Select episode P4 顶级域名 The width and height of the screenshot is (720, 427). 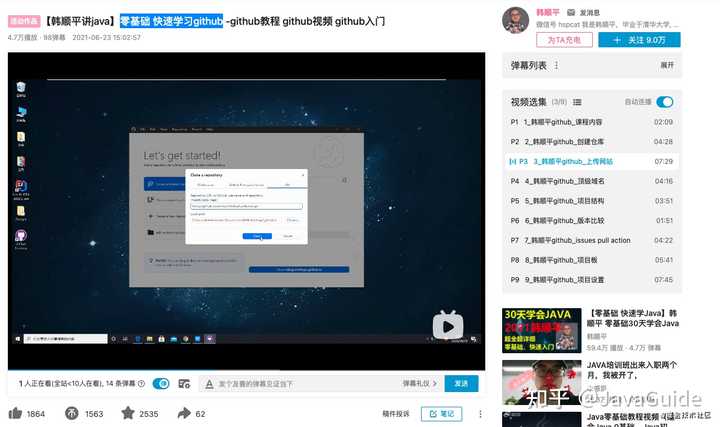tap(591, 181)
